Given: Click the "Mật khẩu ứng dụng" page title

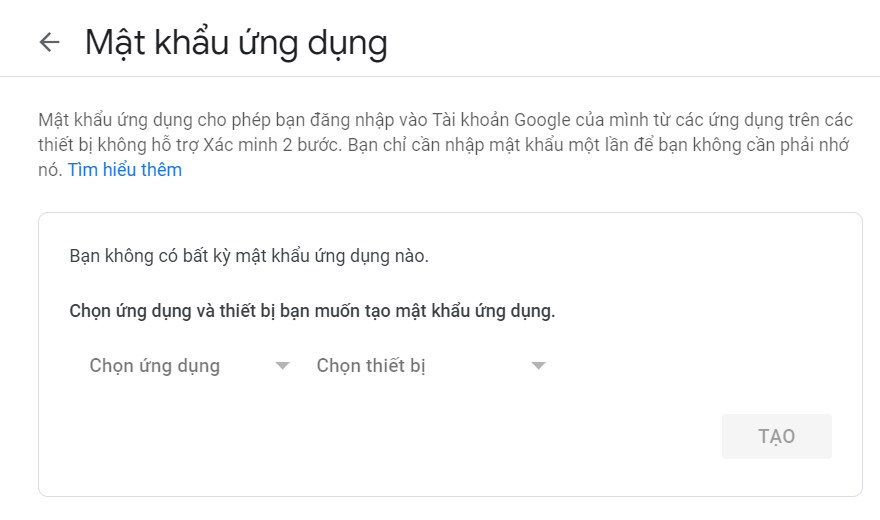Looking at the screenshot, I should click(236, 43).
